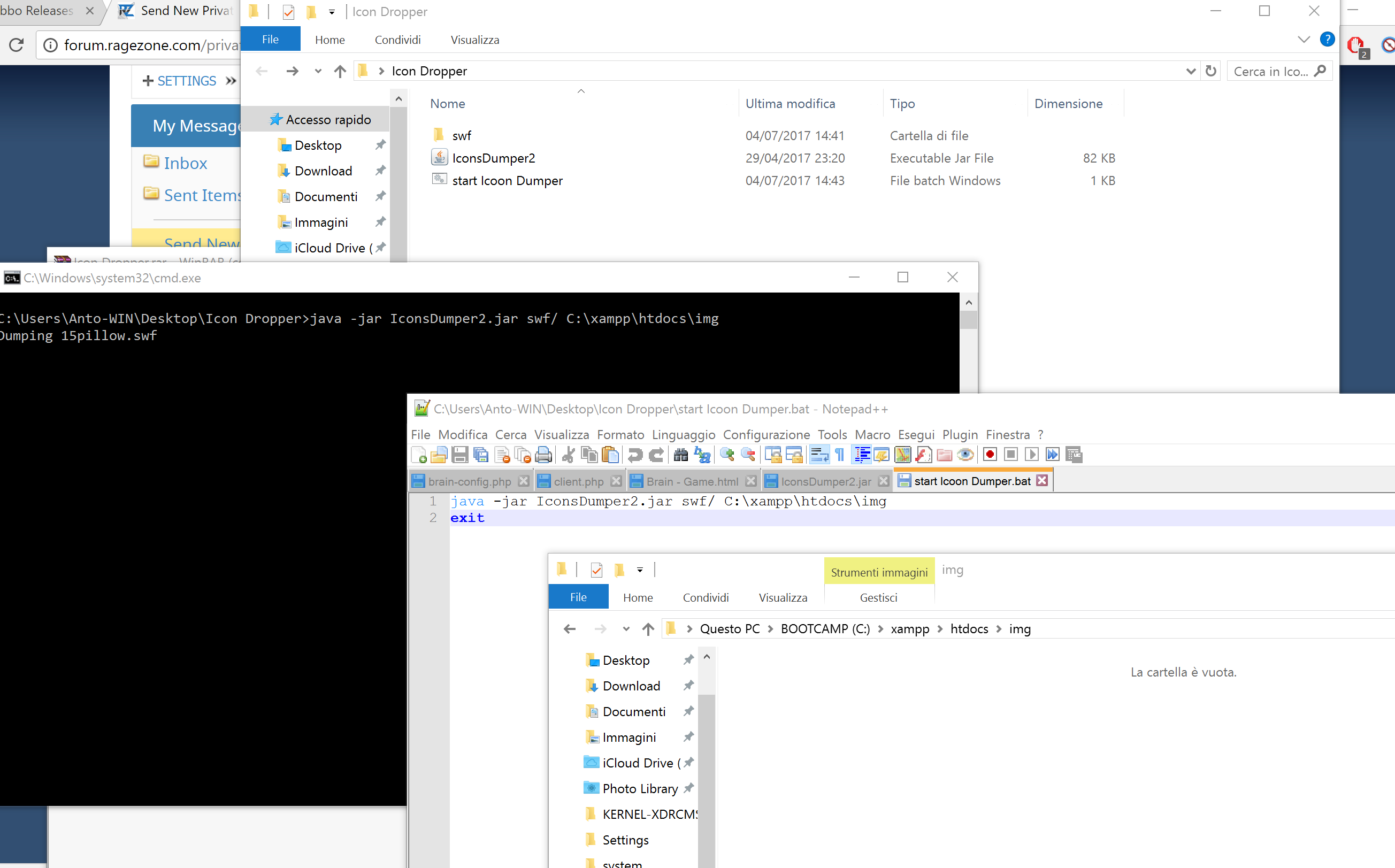Open the Plugin menu in Notepad++
Screen dimensions: 1395x868
(x=960, y=435)
